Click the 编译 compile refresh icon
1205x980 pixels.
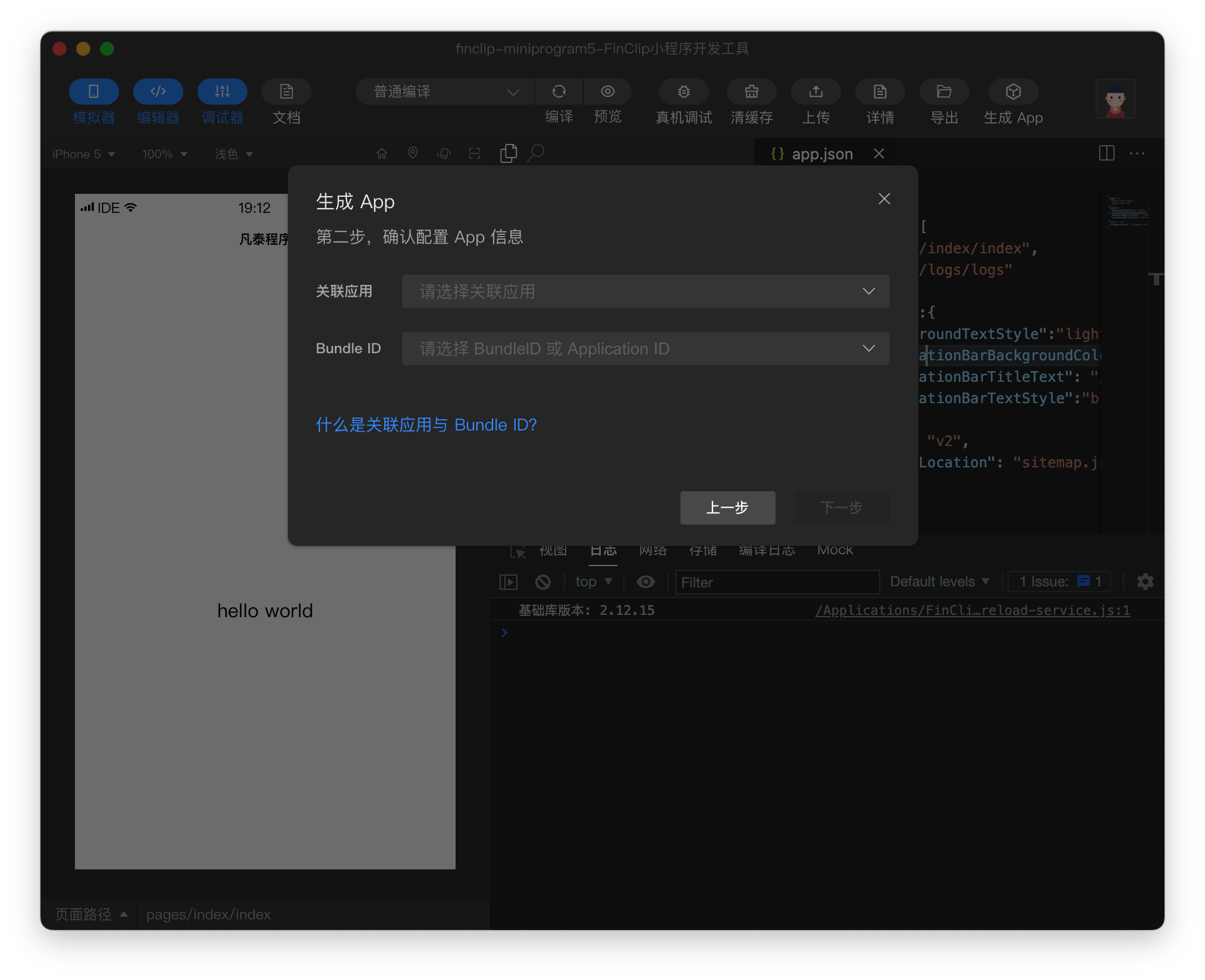coord(558,92)
